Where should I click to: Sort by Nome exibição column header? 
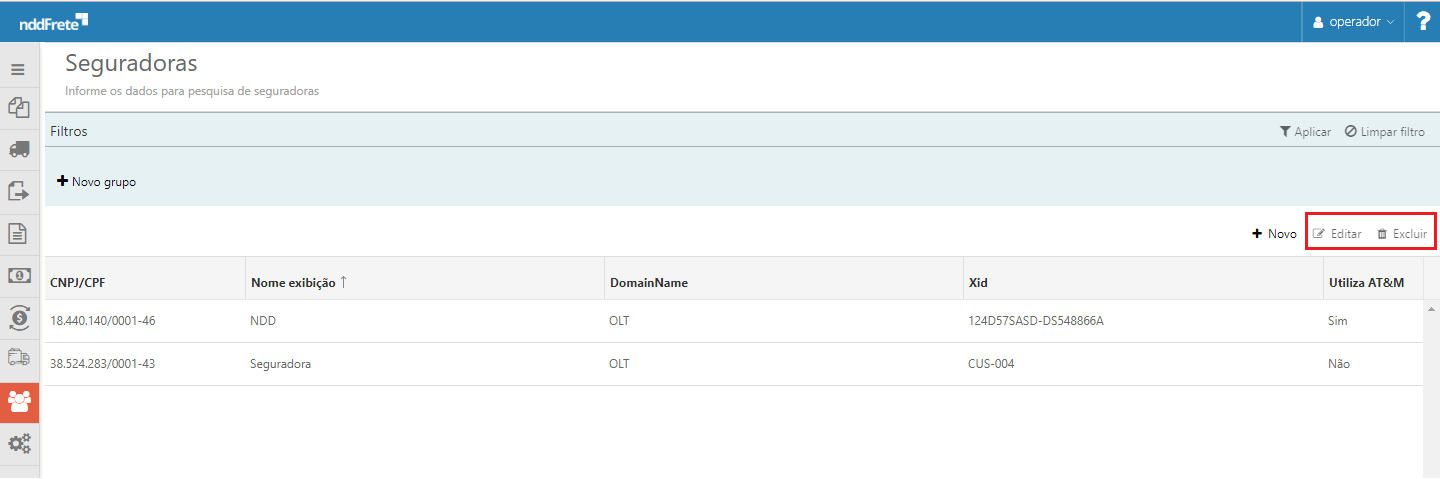coord(299,282)
